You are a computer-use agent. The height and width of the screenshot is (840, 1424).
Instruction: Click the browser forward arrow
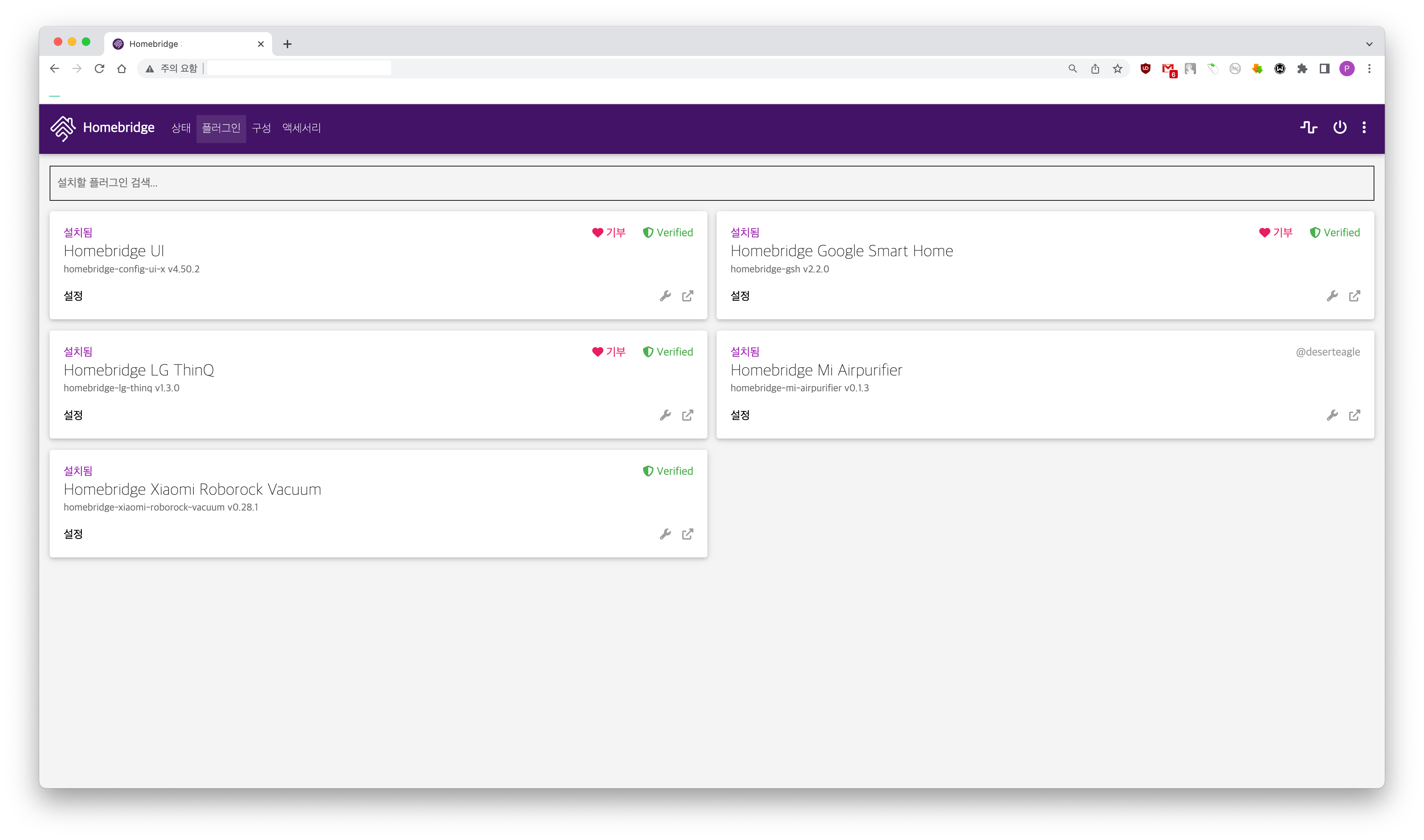click(x=77, y=69)
